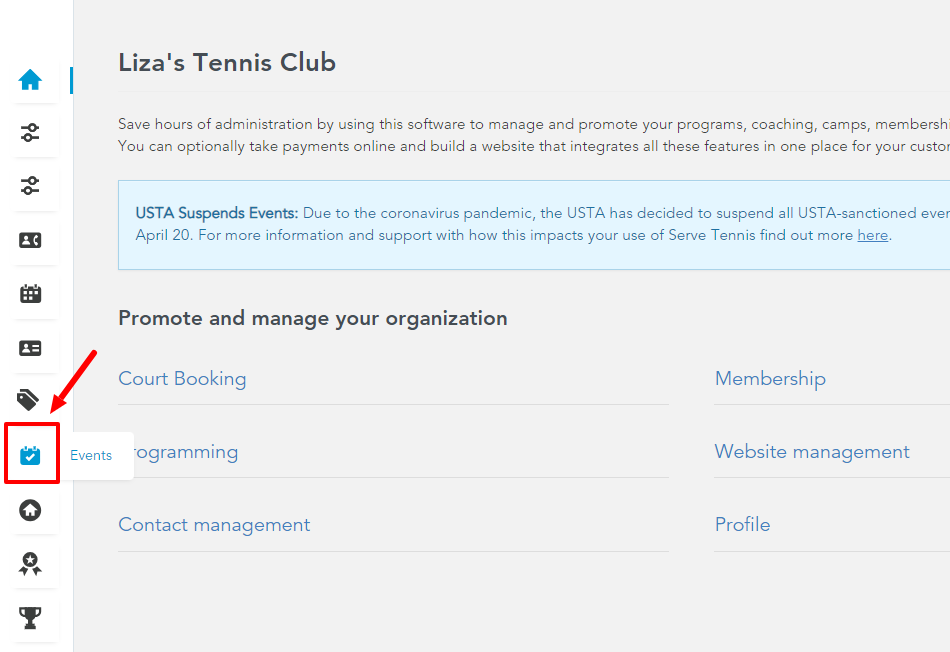Open the Court Booking link
950x652 pixels.
[x=182, y=379]
